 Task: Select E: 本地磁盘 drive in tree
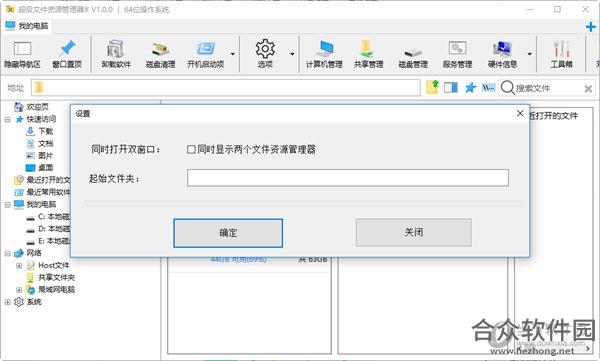[x=54, y=241]
